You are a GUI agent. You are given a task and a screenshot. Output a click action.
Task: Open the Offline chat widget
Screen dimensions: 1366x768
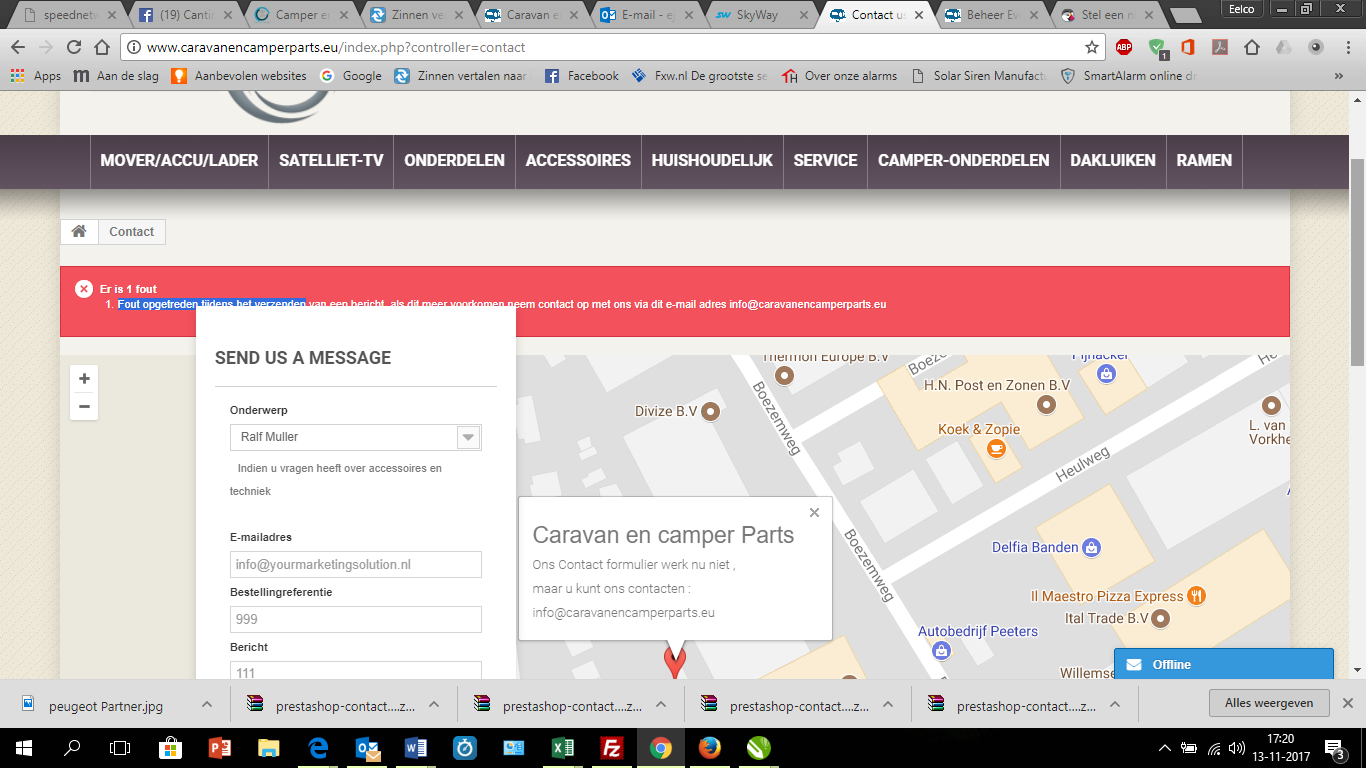1223,664
